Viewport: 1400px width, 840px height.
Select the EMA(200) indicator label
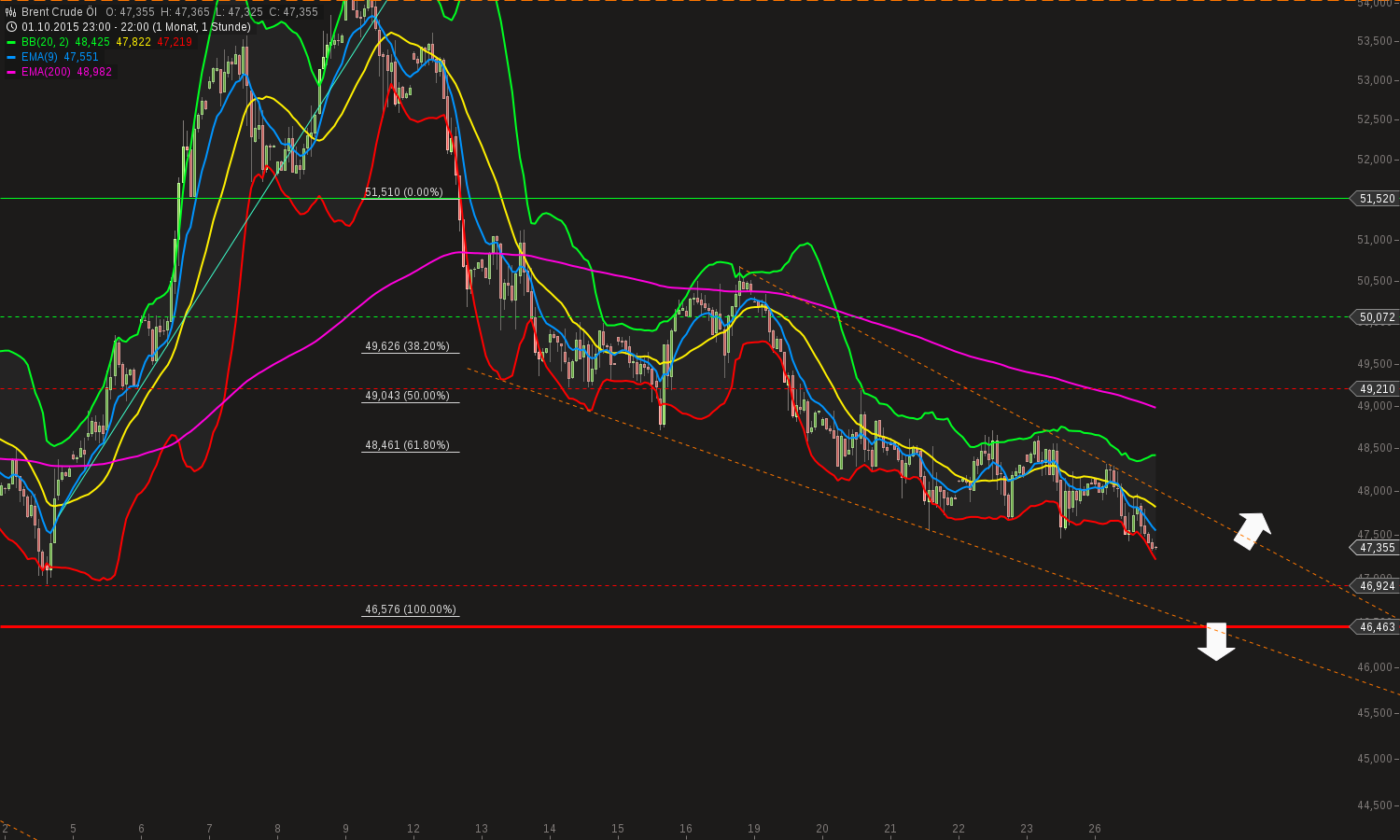(47, 72)
